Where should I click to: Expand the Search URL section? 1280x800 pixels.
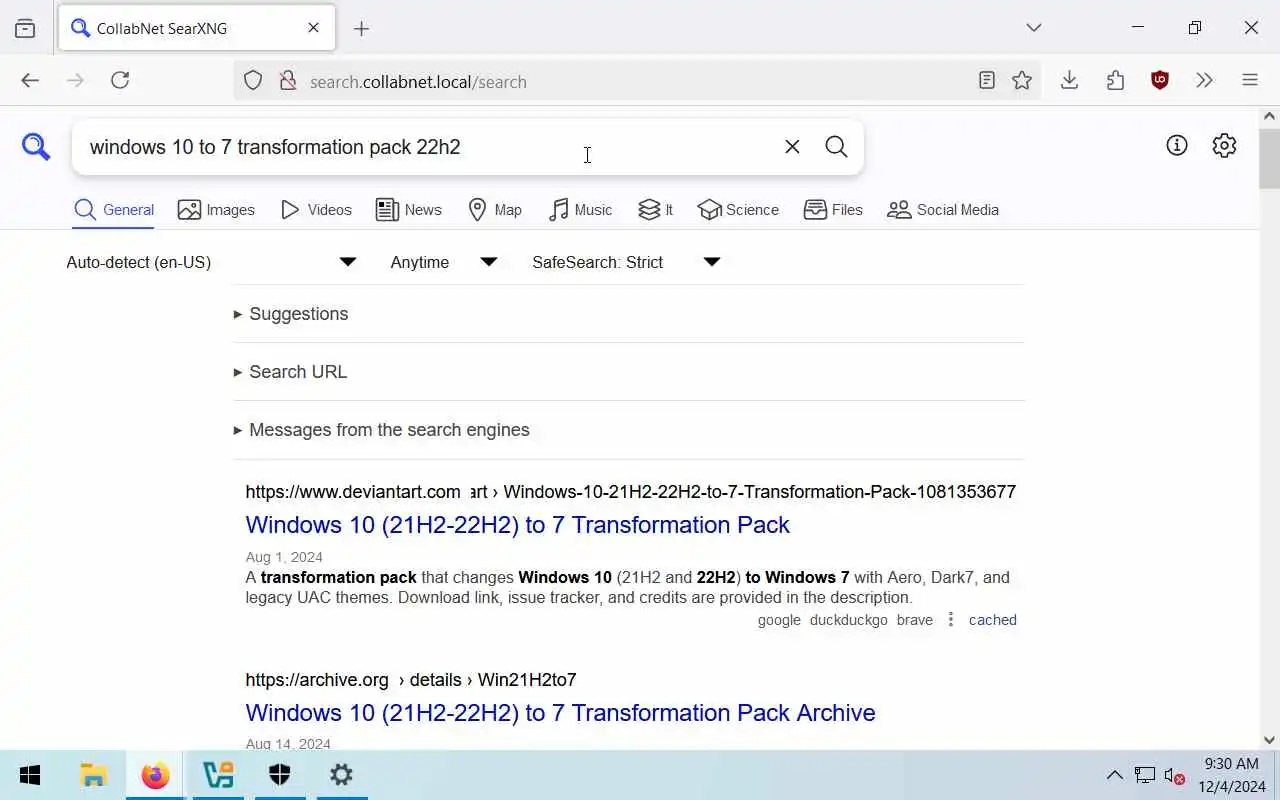(x=290, y=372)
